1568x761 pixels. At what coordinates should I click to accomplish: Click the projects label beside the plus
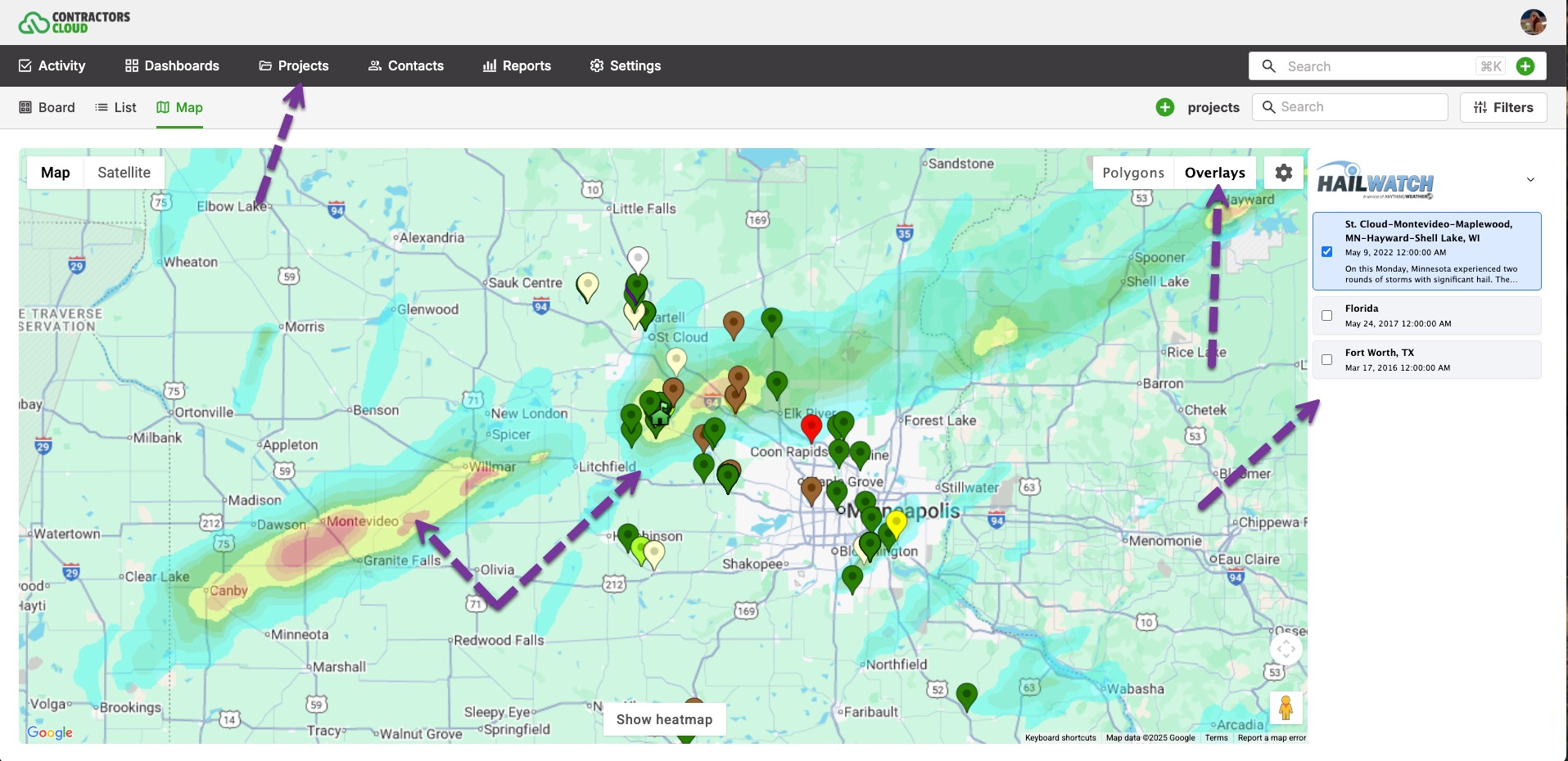(1213, 107)
